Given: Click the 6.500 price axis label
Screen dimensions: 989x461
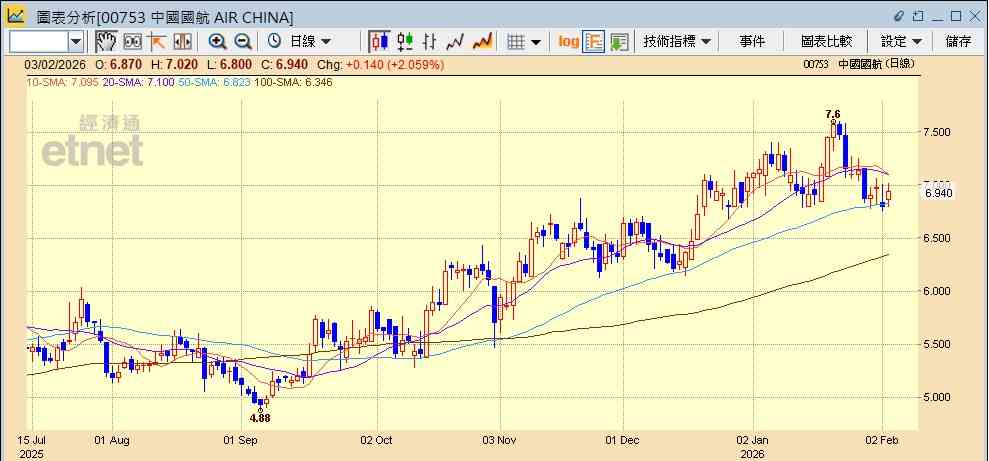Looking at the screenshot, I should click(937, 238).
